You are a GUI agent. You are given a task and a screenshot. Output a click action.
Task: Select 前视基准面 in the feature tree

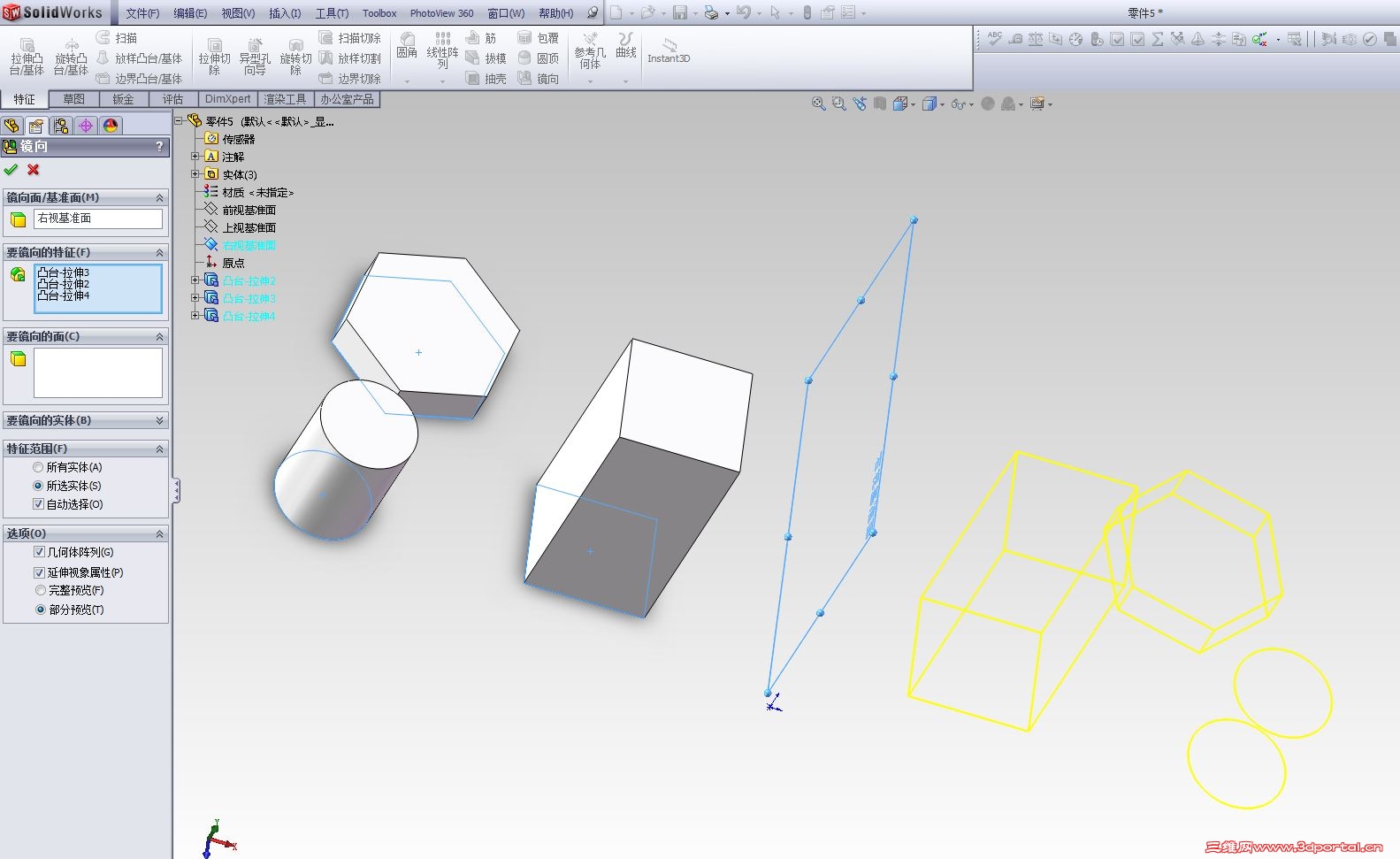click(x=249, y=210)
